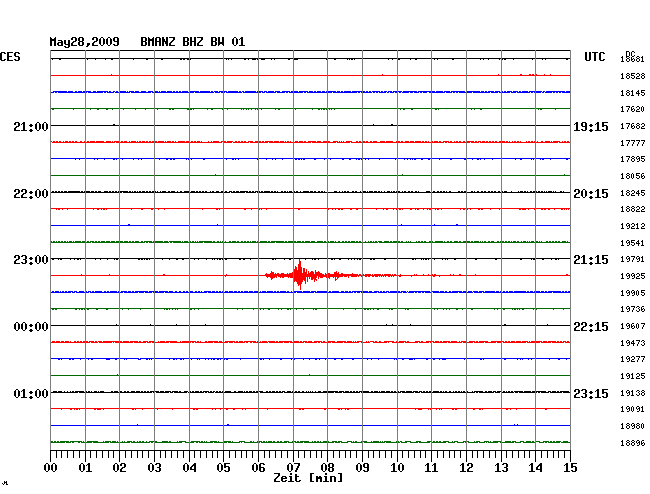Click the DC value 18056
This screenshot has width=650, height=494.
633,176
